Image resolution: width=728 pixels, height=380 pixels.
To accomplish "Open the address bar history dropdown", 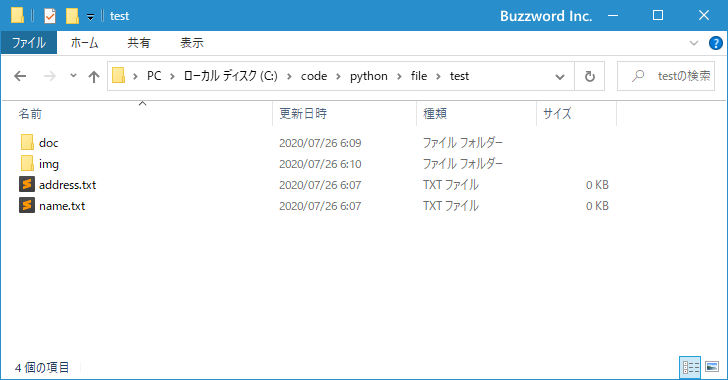I will [x=560, y=77].
